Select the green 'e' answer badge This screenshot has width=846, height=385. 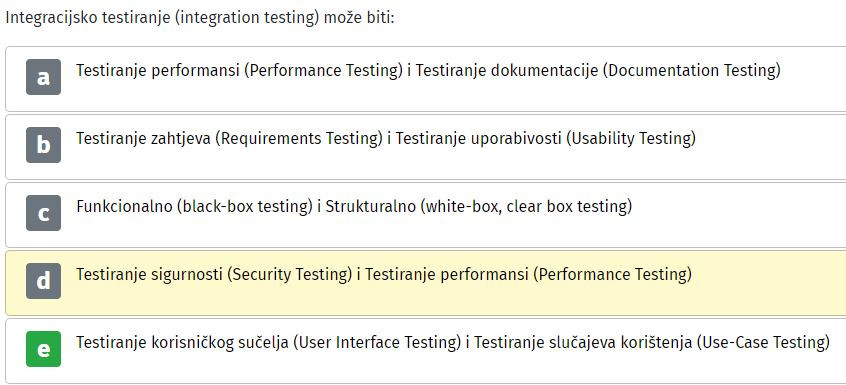pos(43,349)
